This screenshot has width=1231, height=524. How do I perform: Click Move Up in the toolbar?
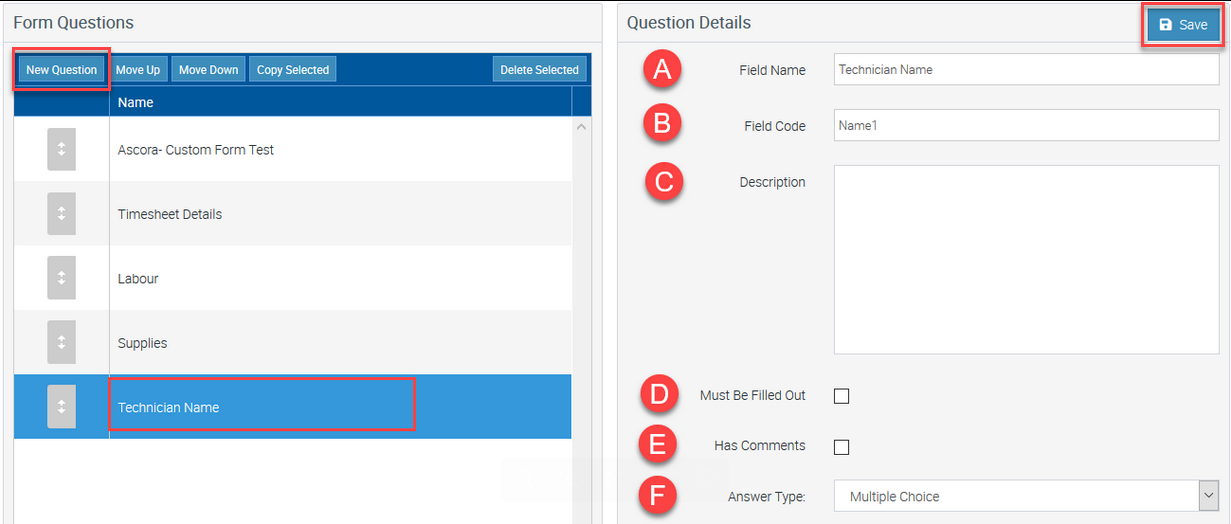click(138, 70)
